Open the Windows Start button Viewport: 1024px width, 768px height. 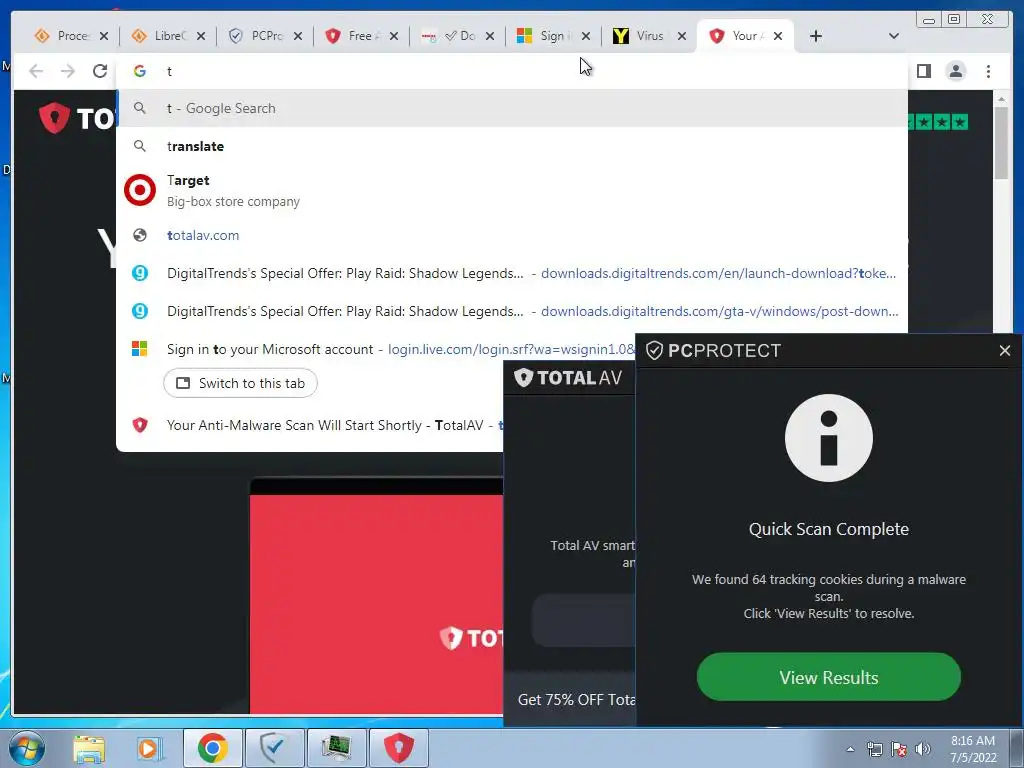pyautogui.click(x=27, y=748)
